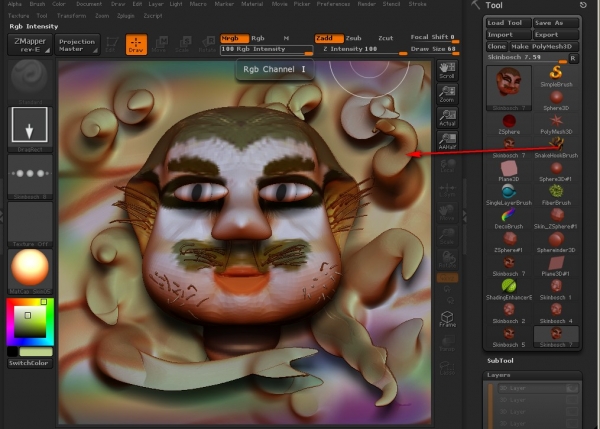The width and height of the screenshot is (600, 429).
Task: Select the DecoBrush tool
Action: [x=509, y=215]
